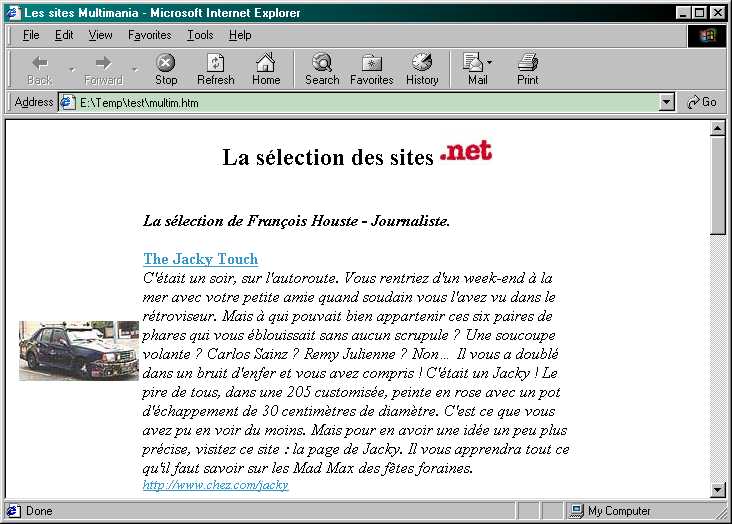
Task: Minimize the Internet Explorer window
Action: point(683,13)
